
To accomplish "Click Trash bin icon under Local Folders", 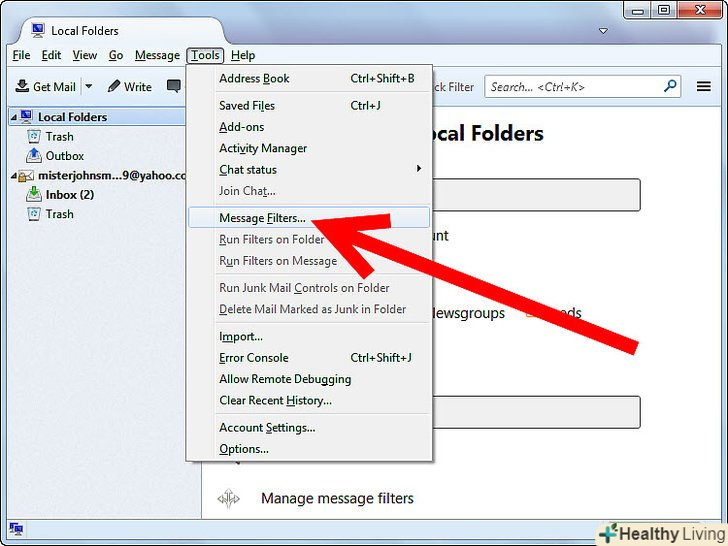I will coord(33,136).
